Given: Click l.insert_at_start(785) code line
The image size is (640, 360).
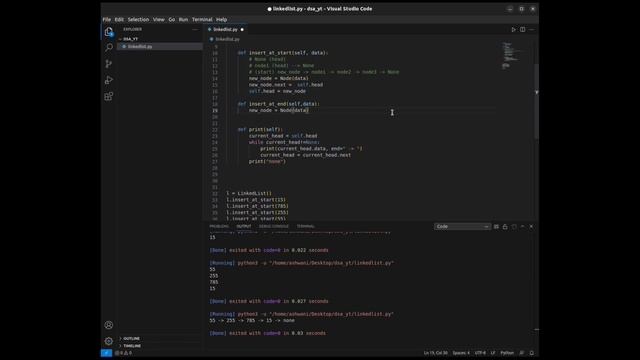Looking at the screenshot, I should (x=258, y=207).
